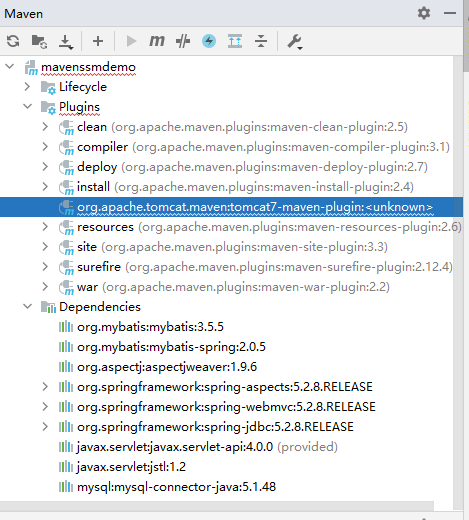Reload all Maven projects
The height and width of the screenshot is (520, 469).
(13, 41)
